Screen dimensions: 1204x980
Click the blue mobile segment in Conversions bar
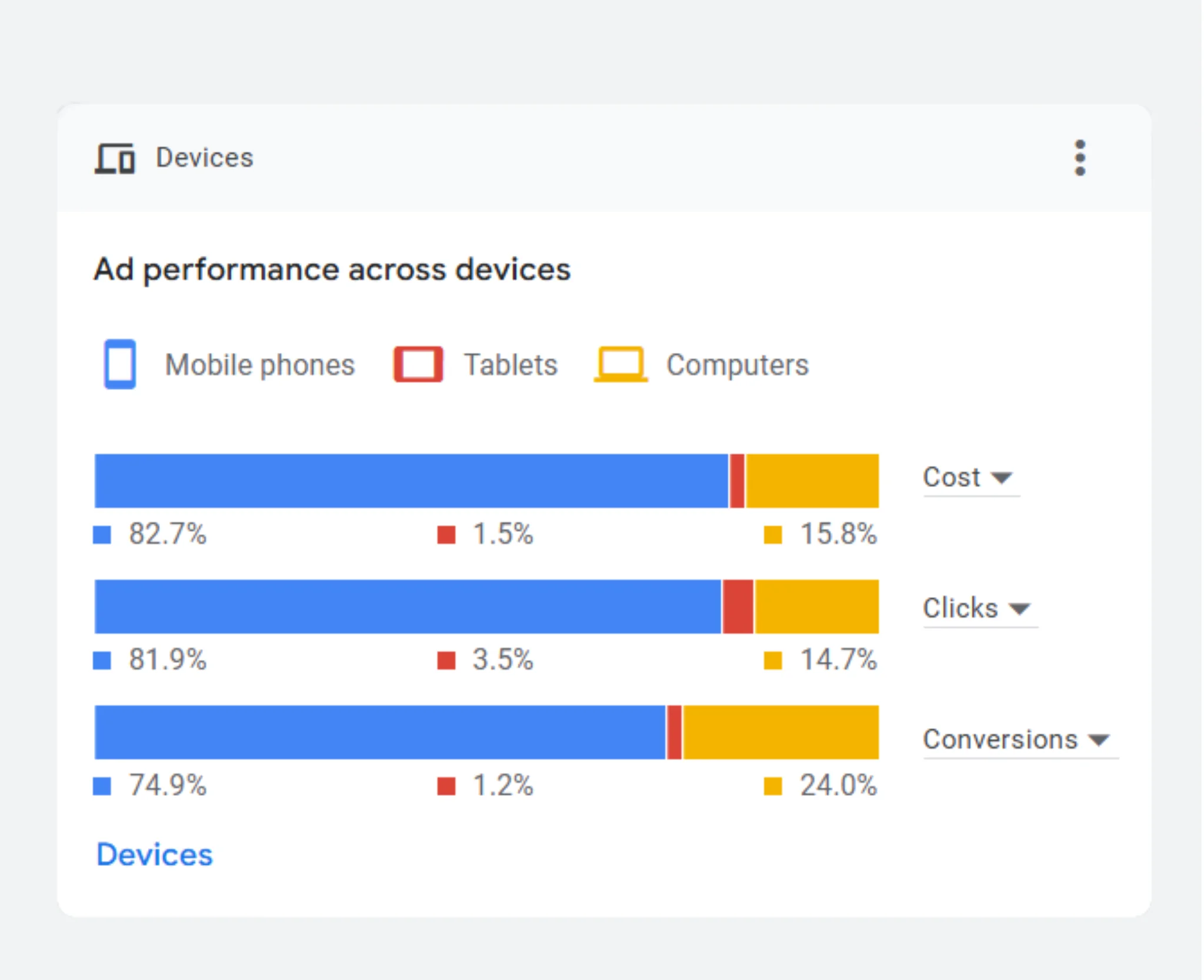379,732
